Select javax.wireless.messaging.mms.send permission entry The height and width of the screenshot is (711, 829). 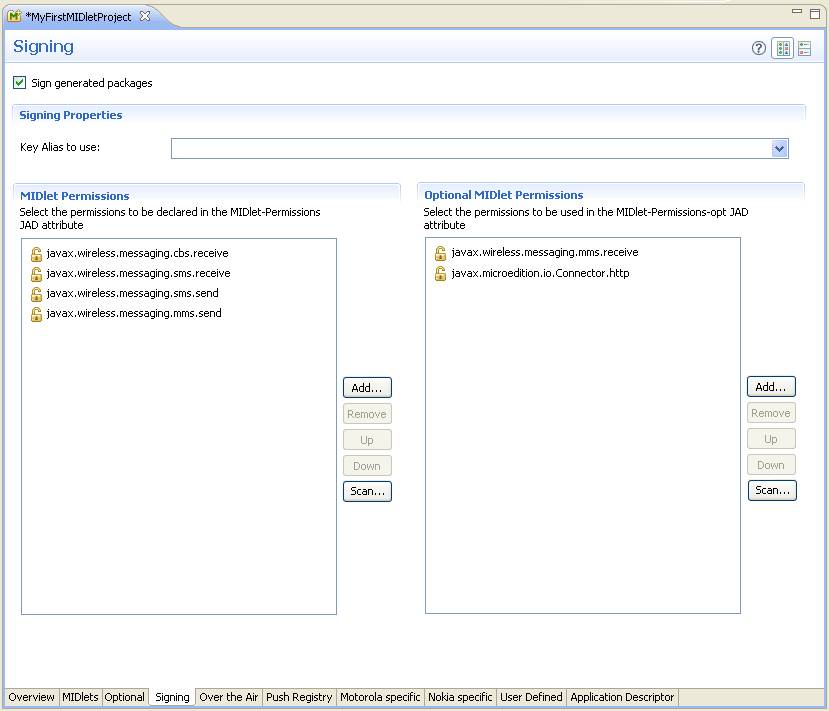[134, 313]
